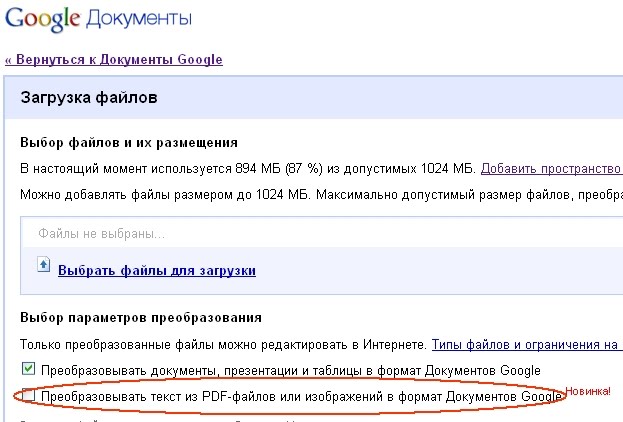Click the storage usage text «894 МБ (87 %)»
Screen dimensions: 623x422
[279, 168]
